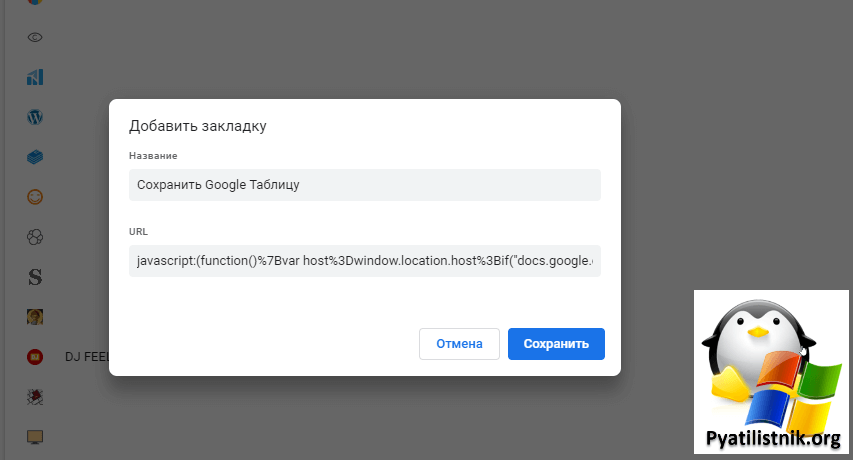Click the WordPress bookmark favicon

pos(35,117)
